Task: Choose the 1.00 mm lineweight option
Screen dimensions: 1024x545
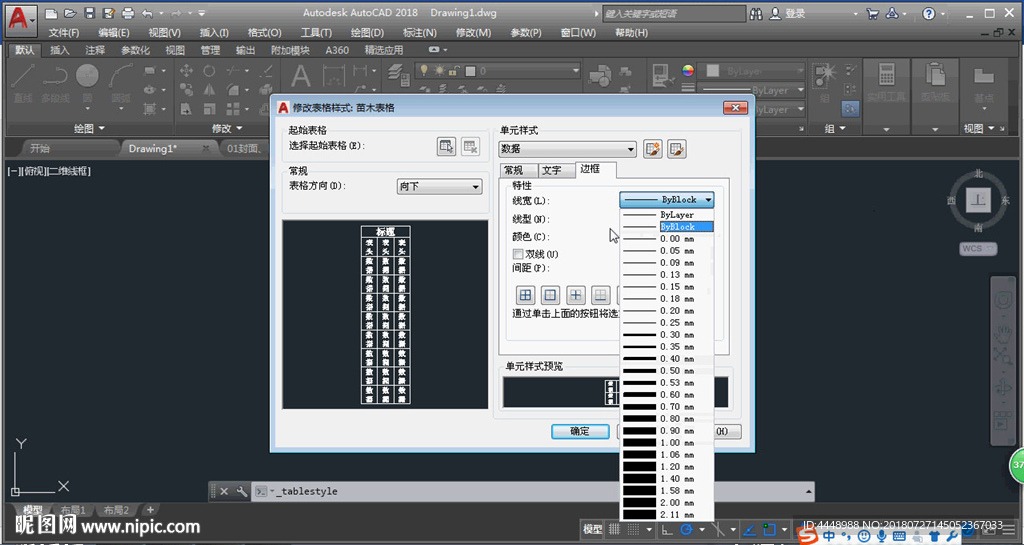Action: (x=667, y=443)
